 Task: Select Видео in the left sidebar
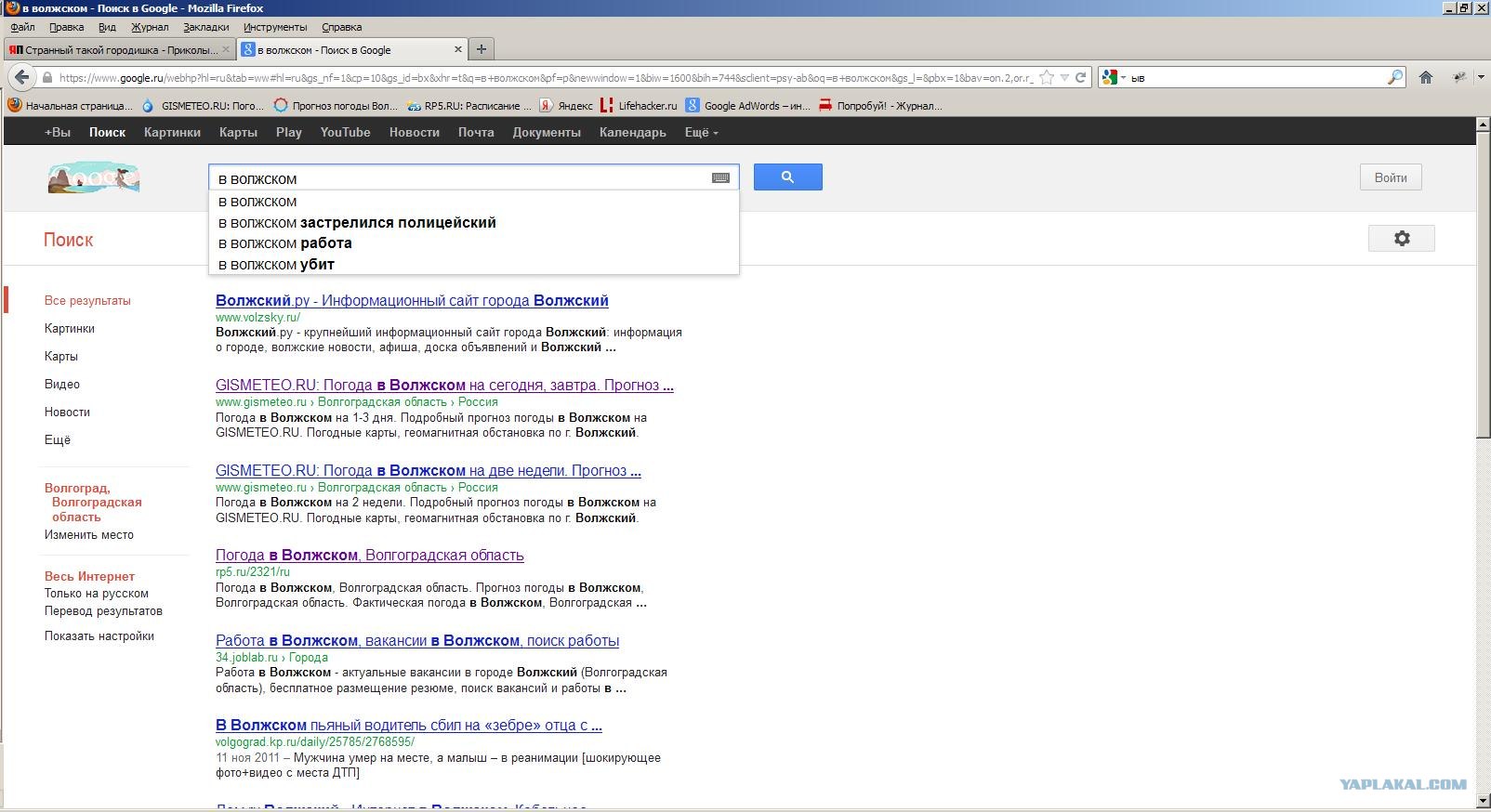click(62, 385)
